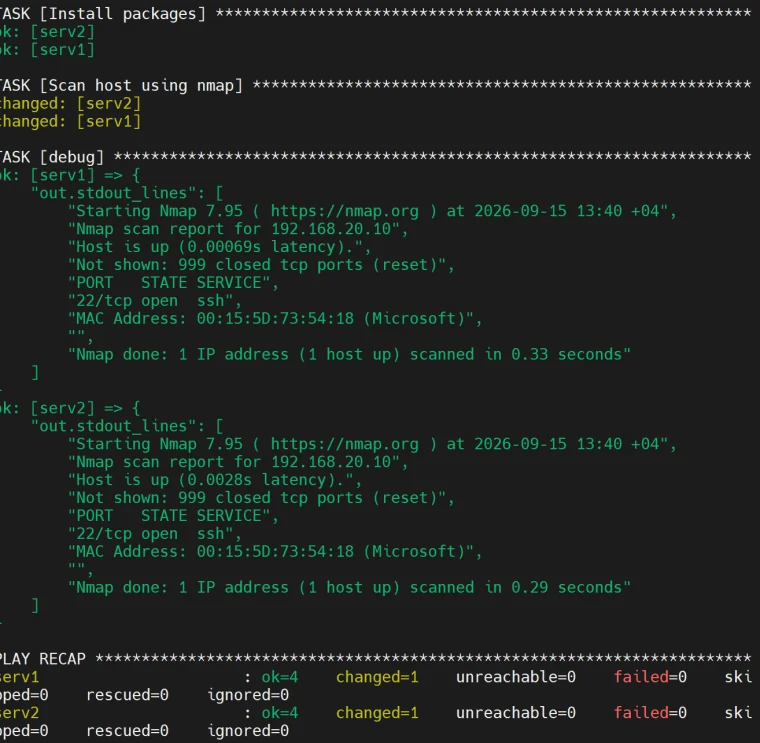
Task: Click 'failed=0' in serv2 recap row
Action: 650,713
